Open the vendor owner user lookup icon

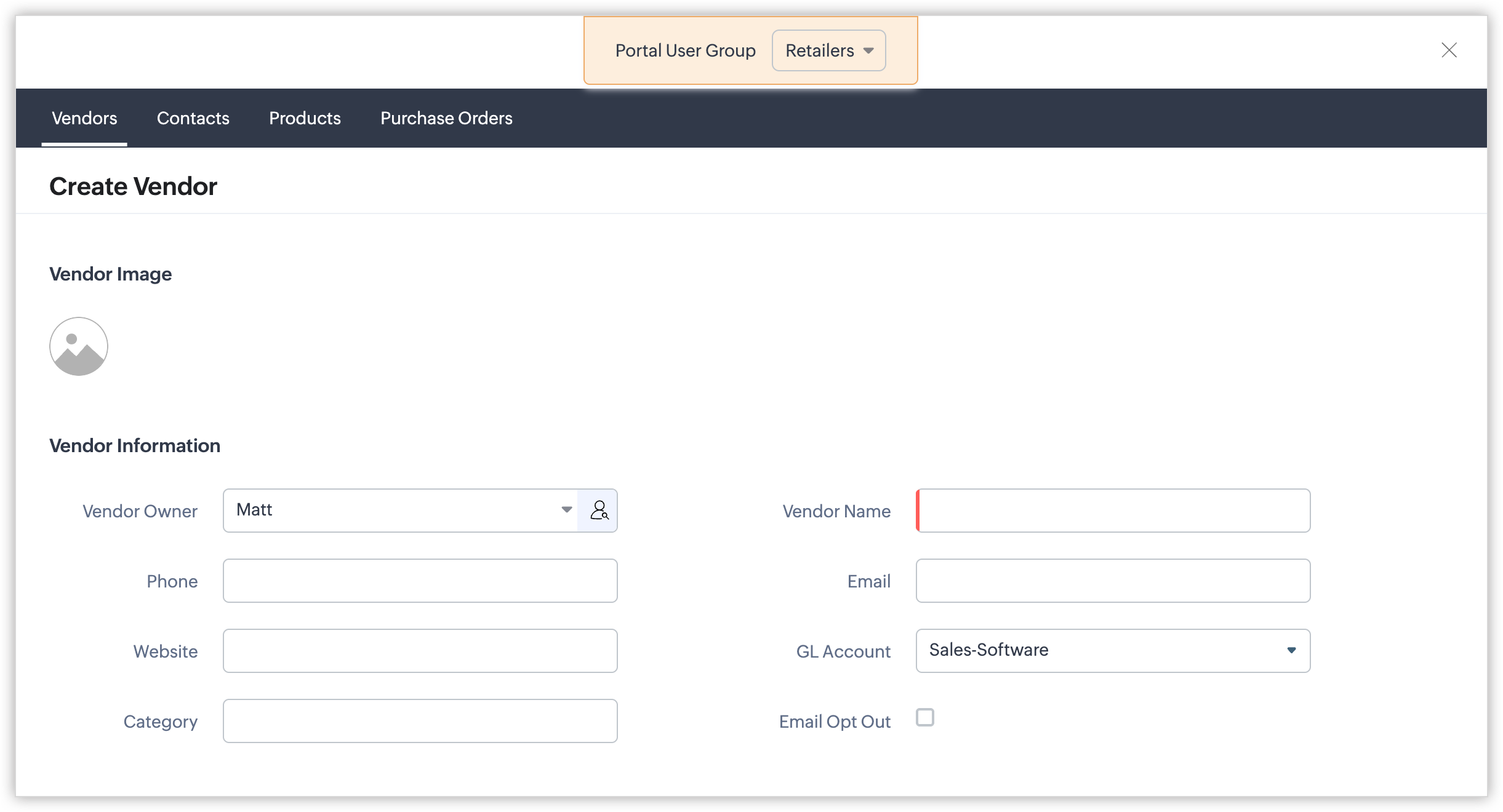click(x=598, y=511)
